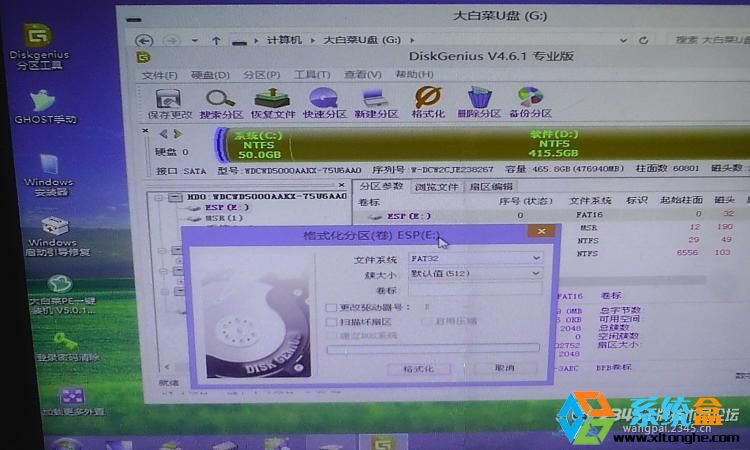750x450 pixels.
Task: Click 保存更改 toolbar icon
Action: pyautogui.click(x=169, y=104)
